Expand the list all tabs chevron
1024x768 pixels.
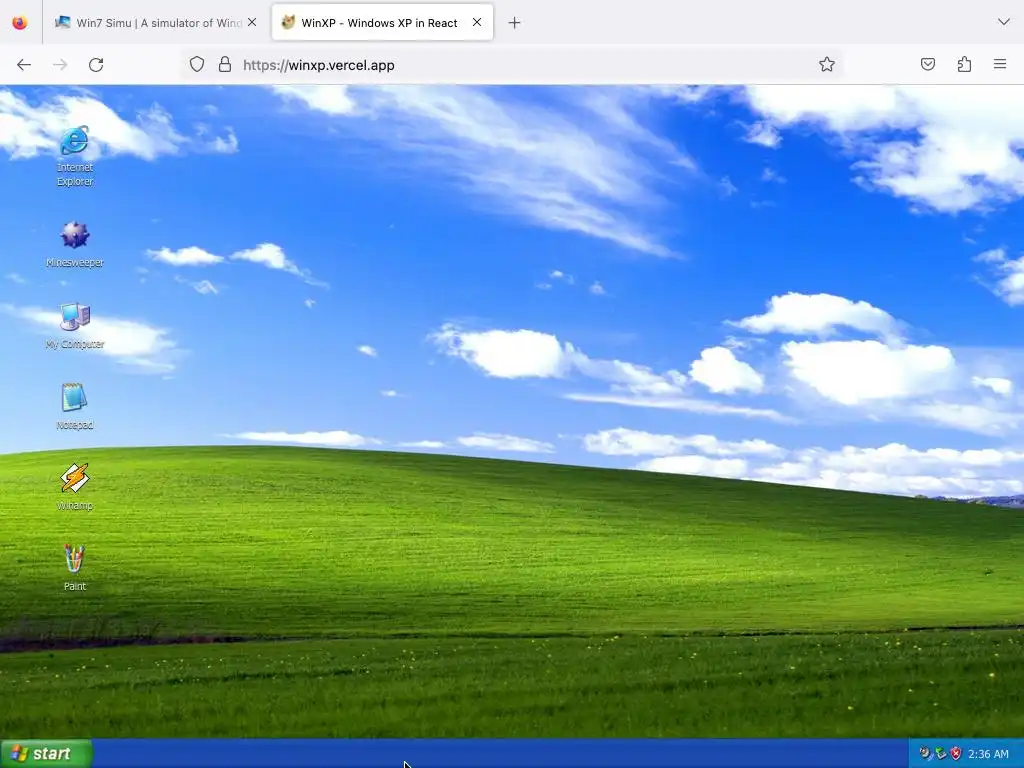1003,22
